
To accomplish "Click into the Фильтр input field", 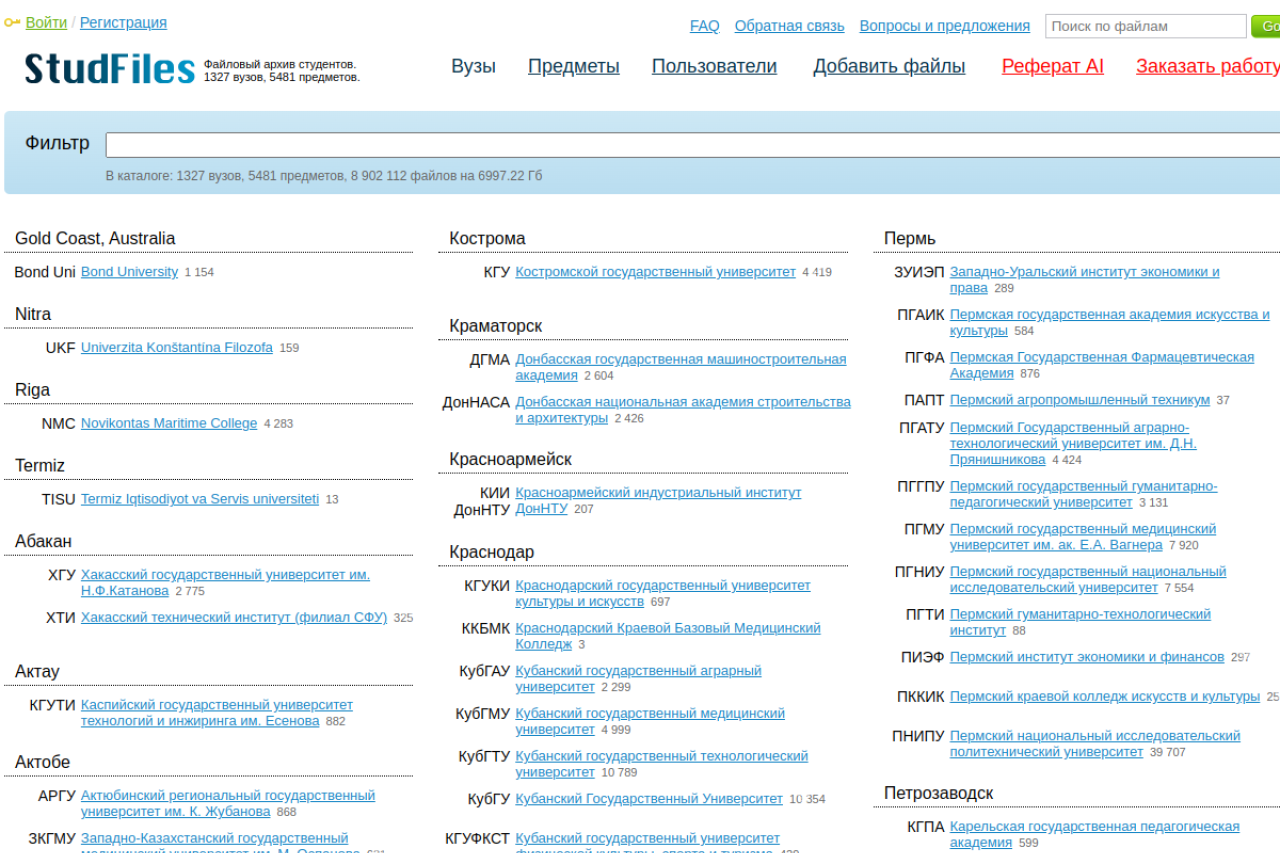I will pos(693,145).
